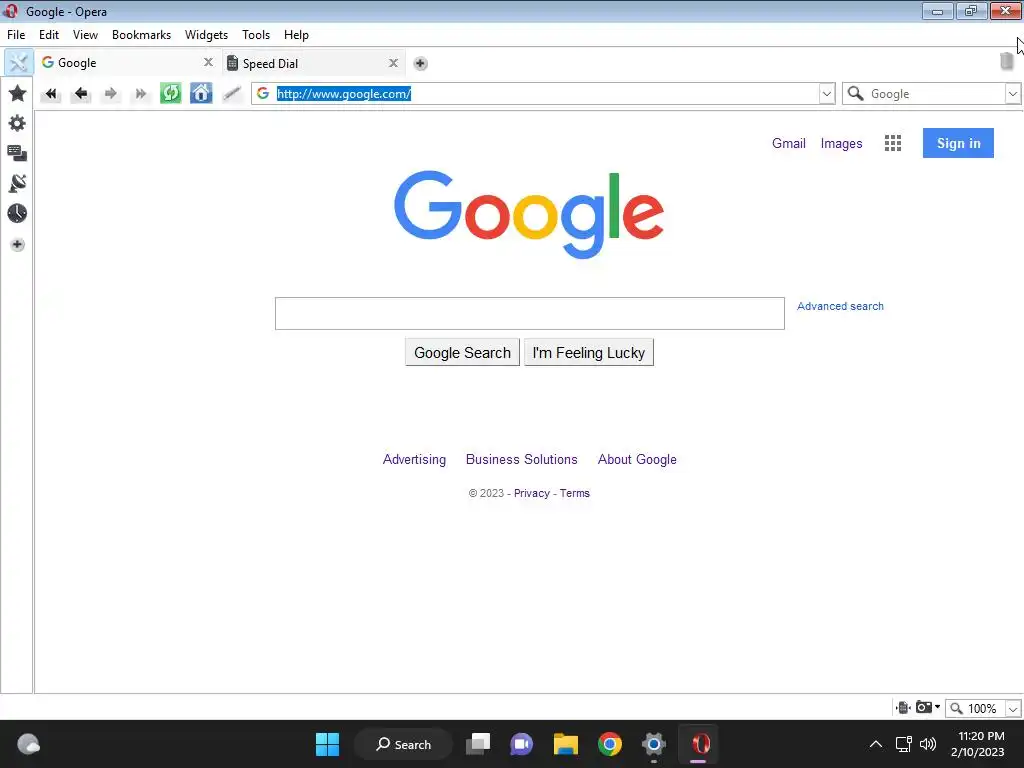Go to the Home page icon

201,93
